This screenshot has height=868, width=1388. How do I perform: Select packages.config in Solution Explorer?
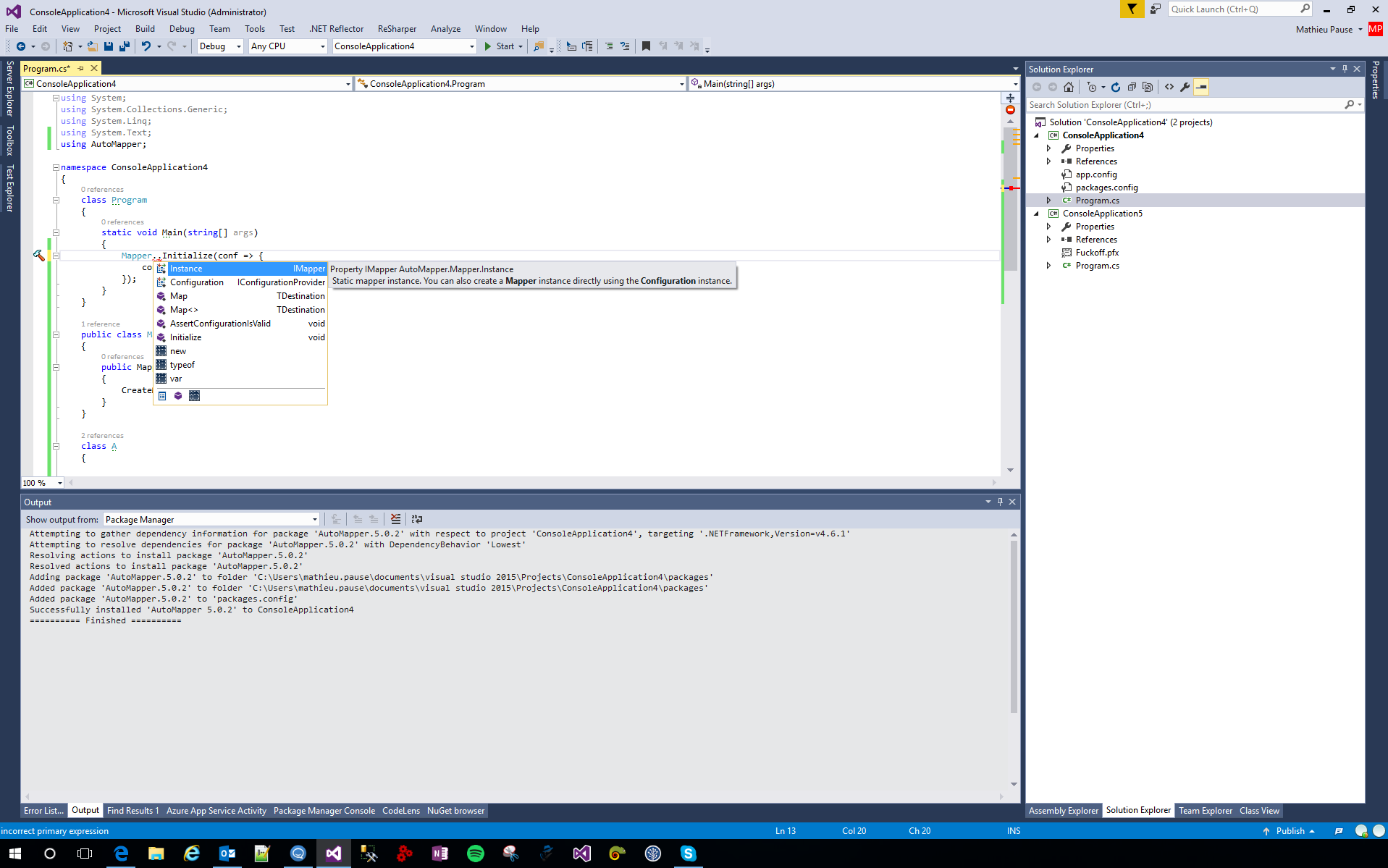1106,187
